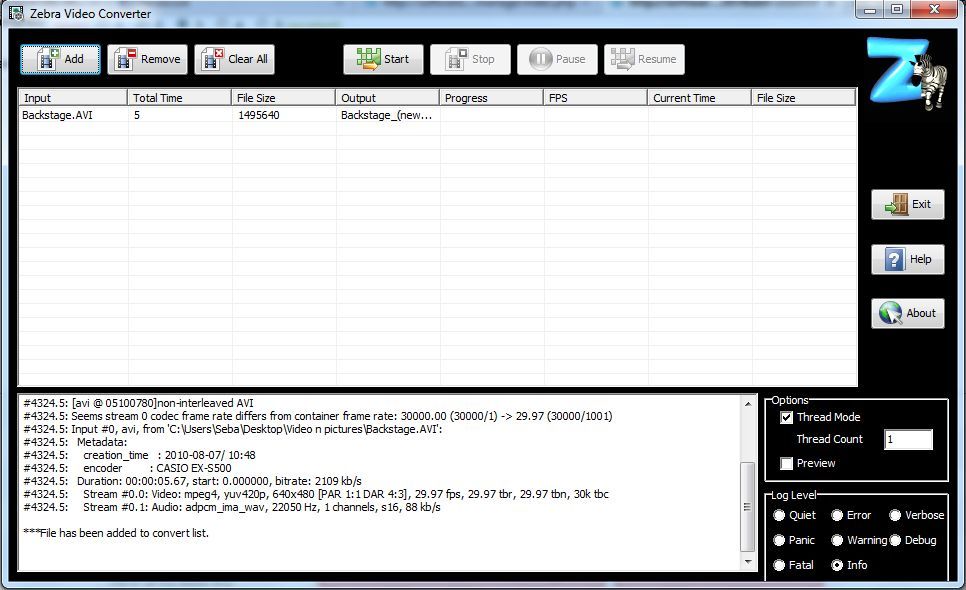Viewport: 966px width, 590px height.
Task: Open the Help documentation
Action: pyautogui.click(x=907, y=259)
